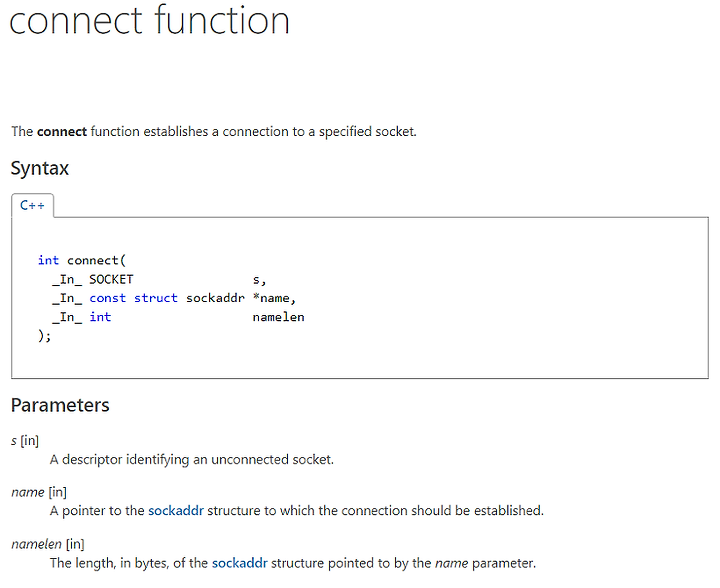
Task: Click the italic 'name' in namelen description
Action: (x=451, y=563)
